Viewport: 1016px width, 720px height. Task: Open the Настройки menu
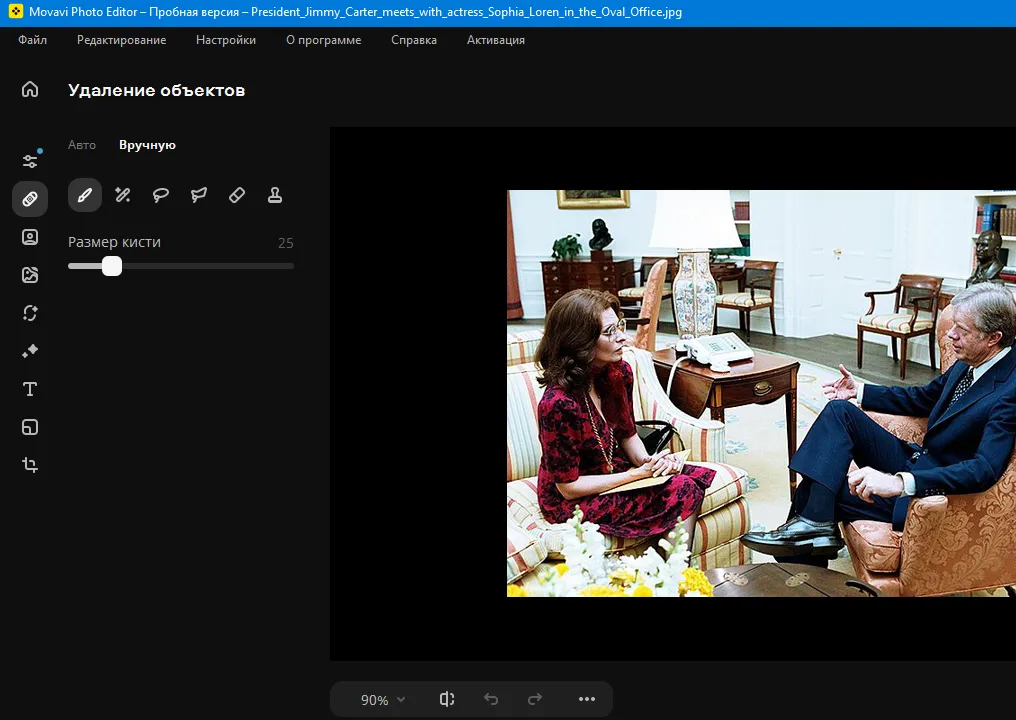click(226, 40)
